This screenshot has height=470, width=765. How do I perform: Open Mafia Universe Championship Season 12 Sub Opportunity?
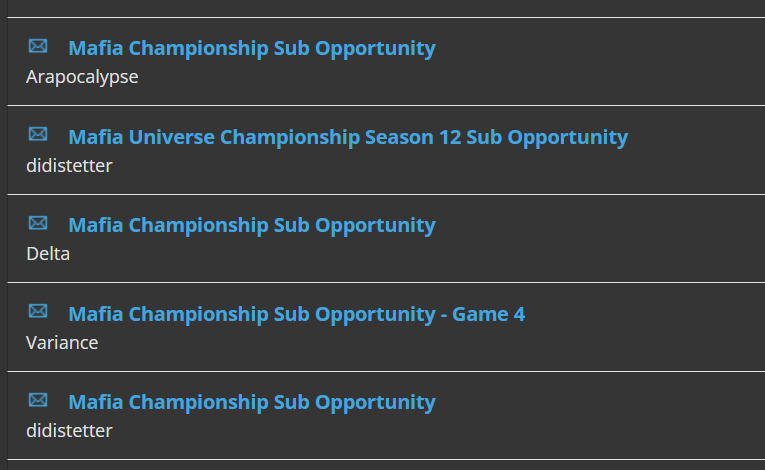(347, 137)
